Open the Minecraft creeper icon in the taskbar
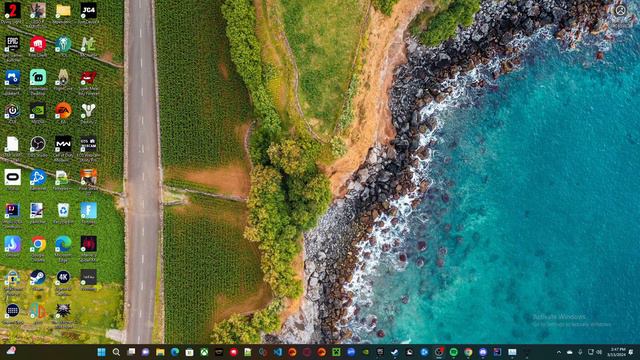 point(336,352)
